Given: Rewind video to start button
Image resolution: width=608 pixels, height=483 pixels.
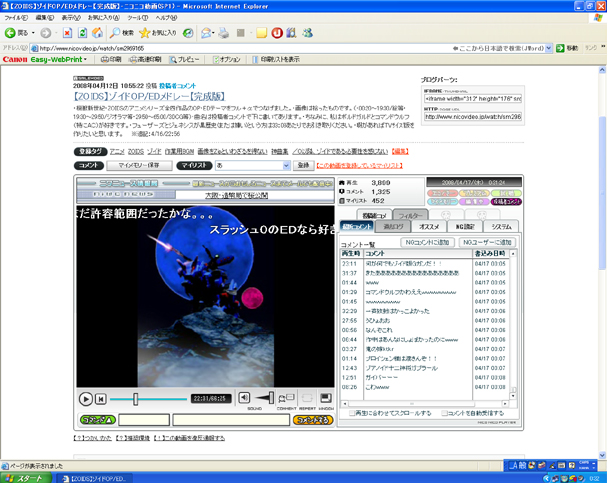Looking at the screenshot, I should (x=101, y=399).
